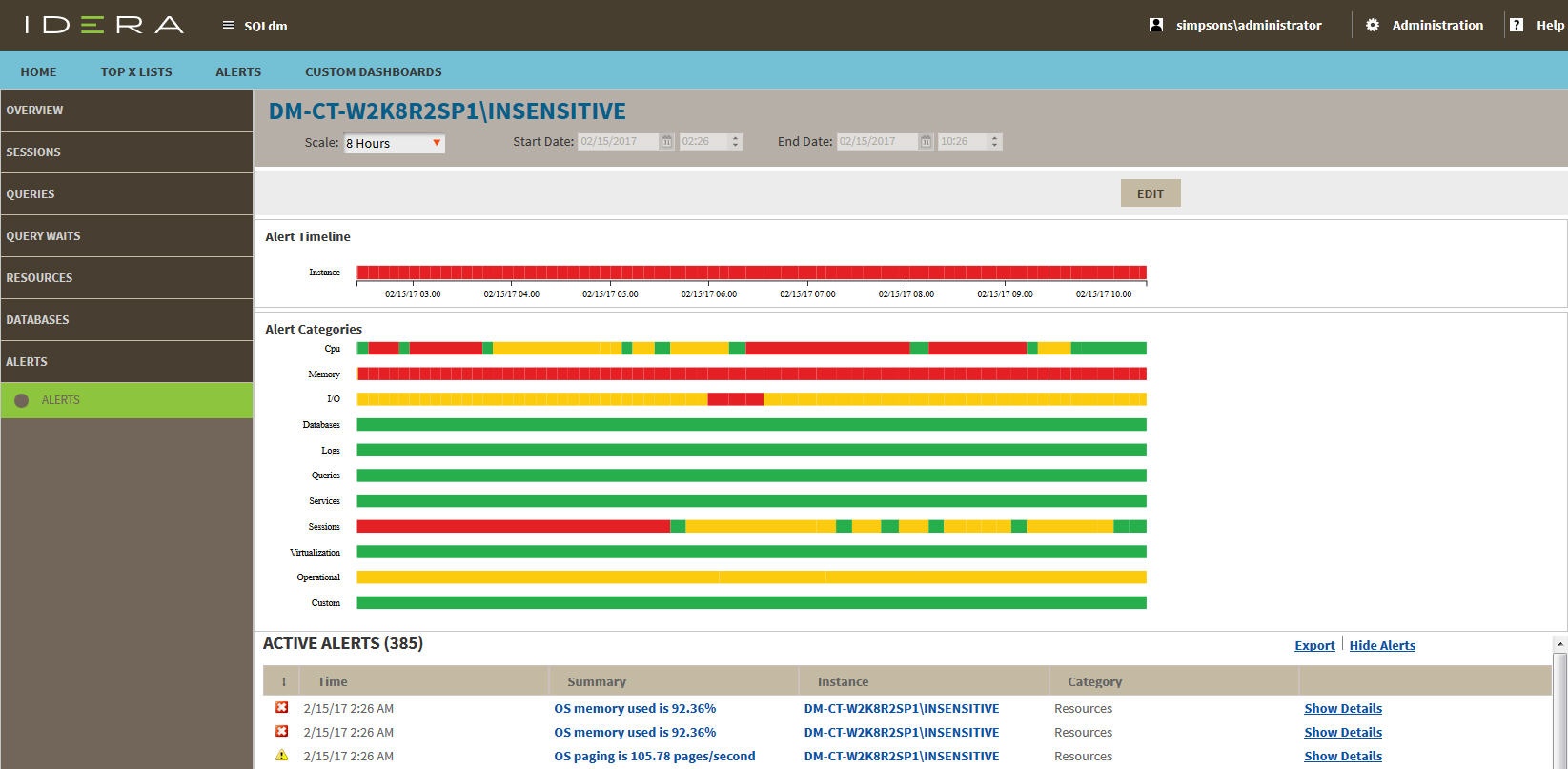Open Query Waits in the sidebar
The width and height of the screenshot is (1568, 769).
[x=43, y=236]
